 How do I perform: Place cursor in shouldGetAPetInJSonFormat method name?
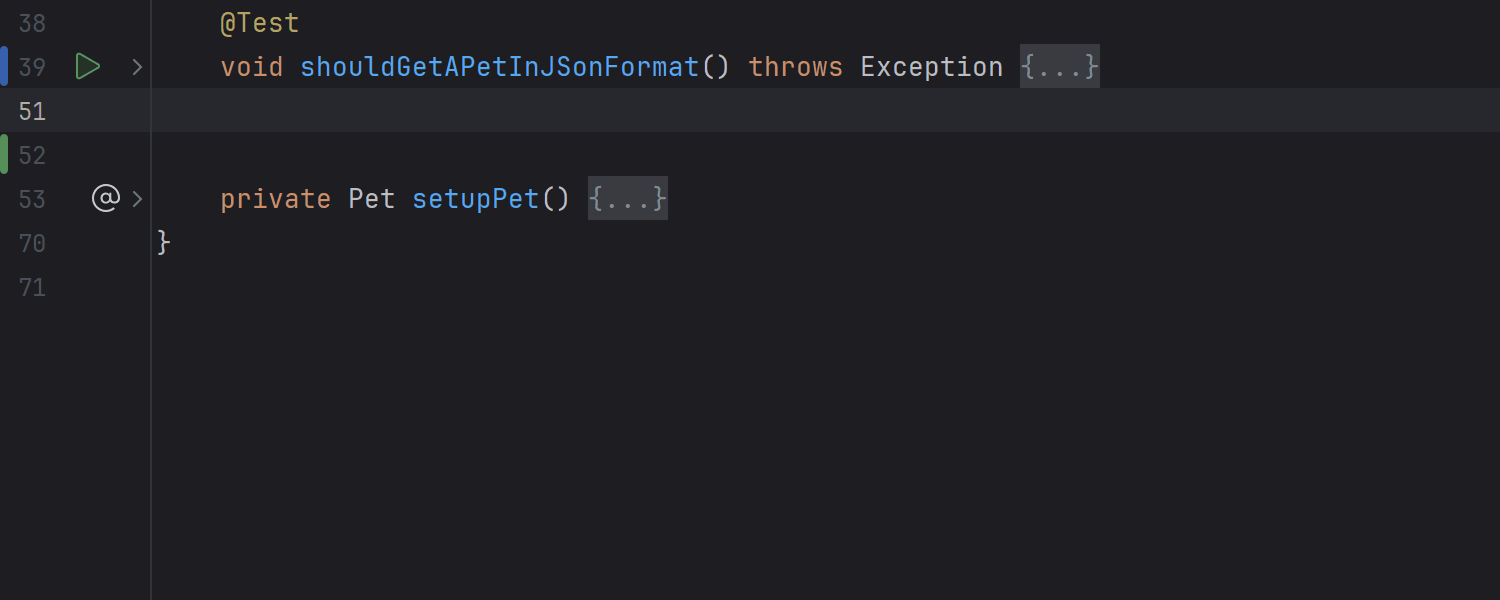[x=500, y=67]
